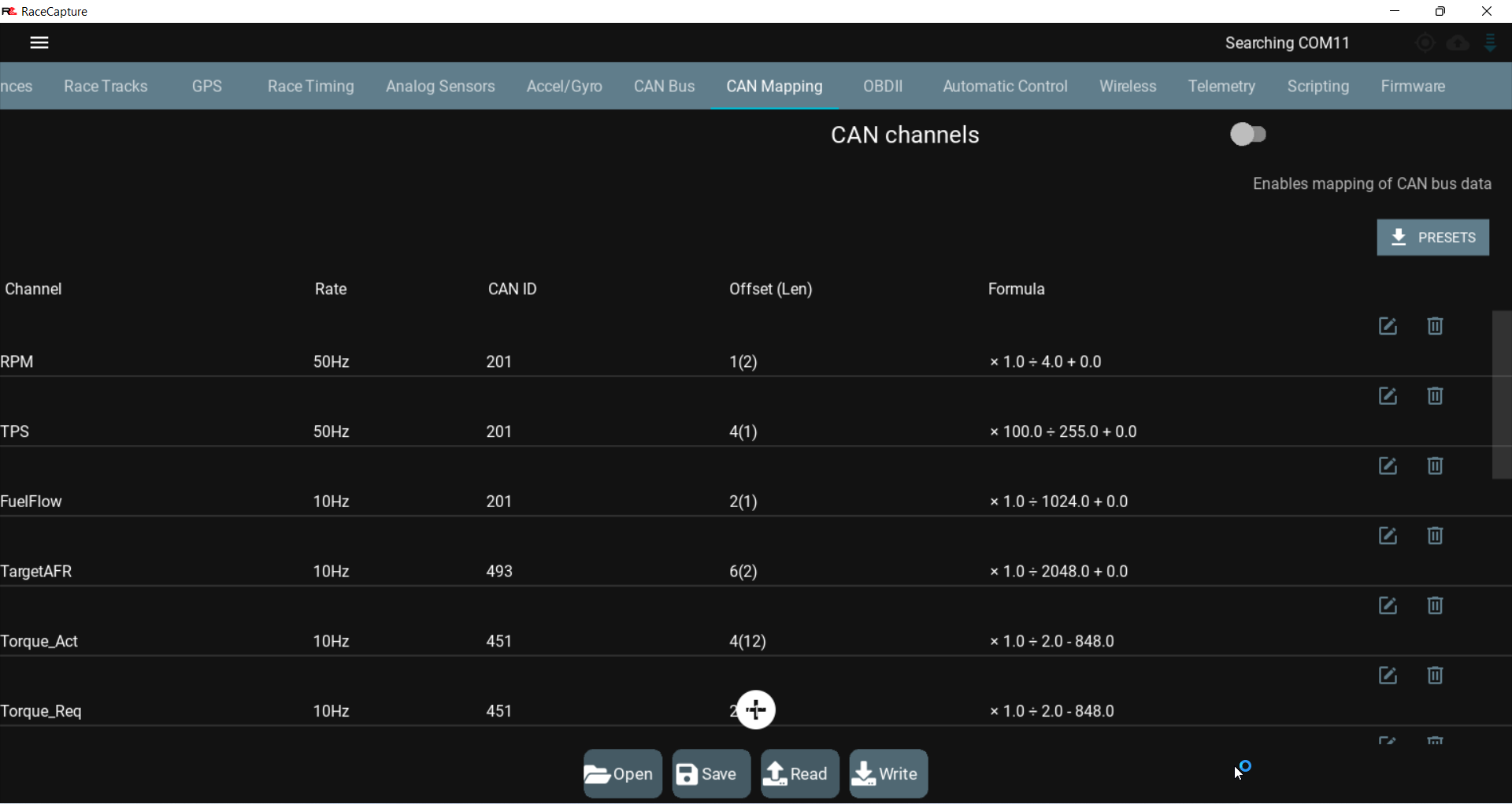This screenshot has width=1512, height=804.
Task: Click the TargetAFR channel name
Action: (x=36, y=572)
